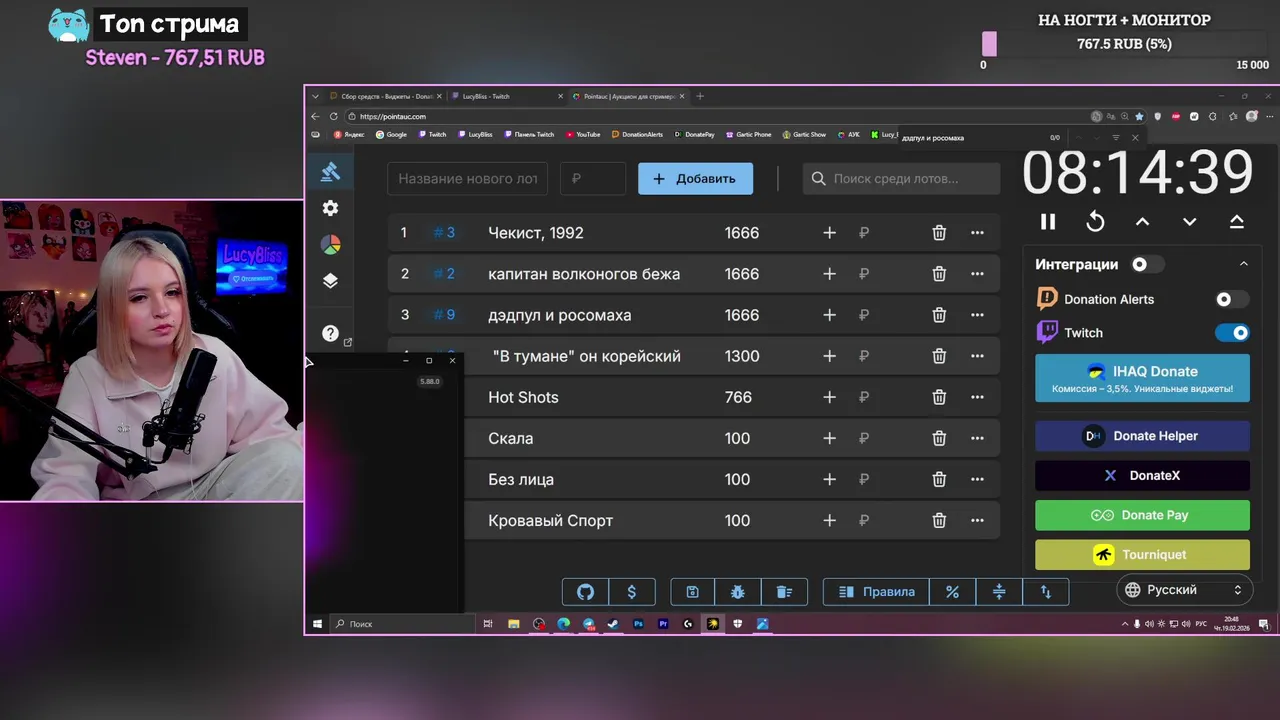This screenshot has width=1280, height=720.
Task: Click the Добавить button
Action: click(695, 179)
